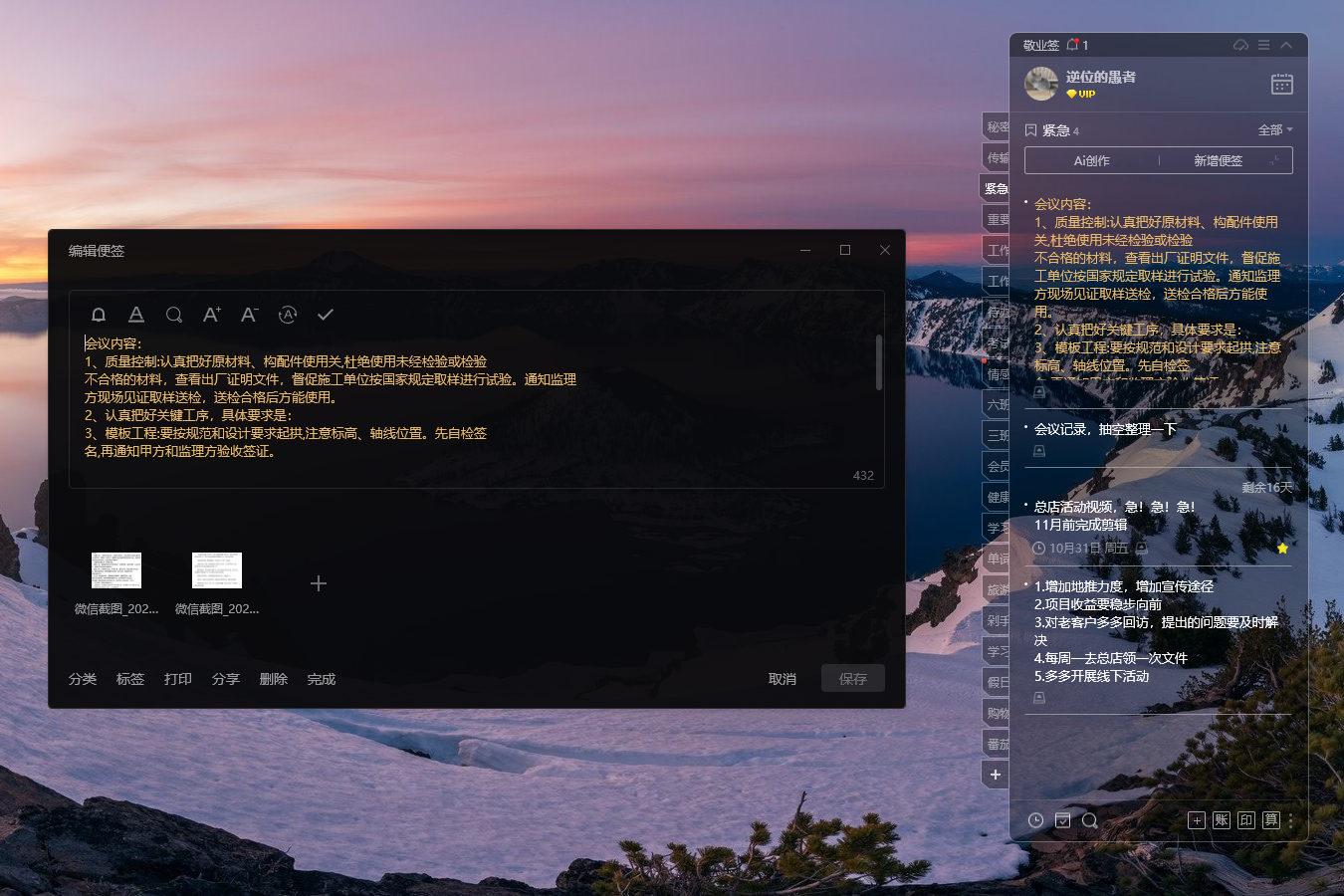1344x896 pixels.
Task: Select the 标签 option in the editor
Action: [130, 679]
